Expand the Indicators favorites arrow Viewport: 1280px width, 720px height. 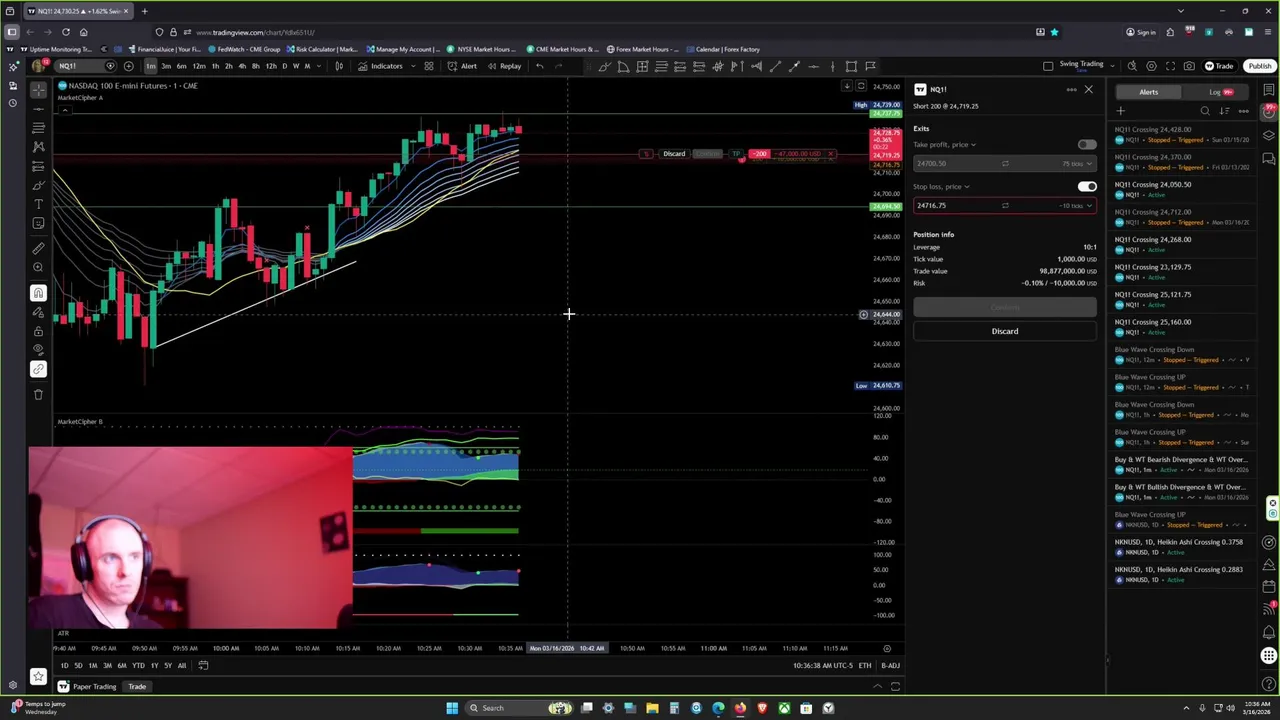pos(412,66)
